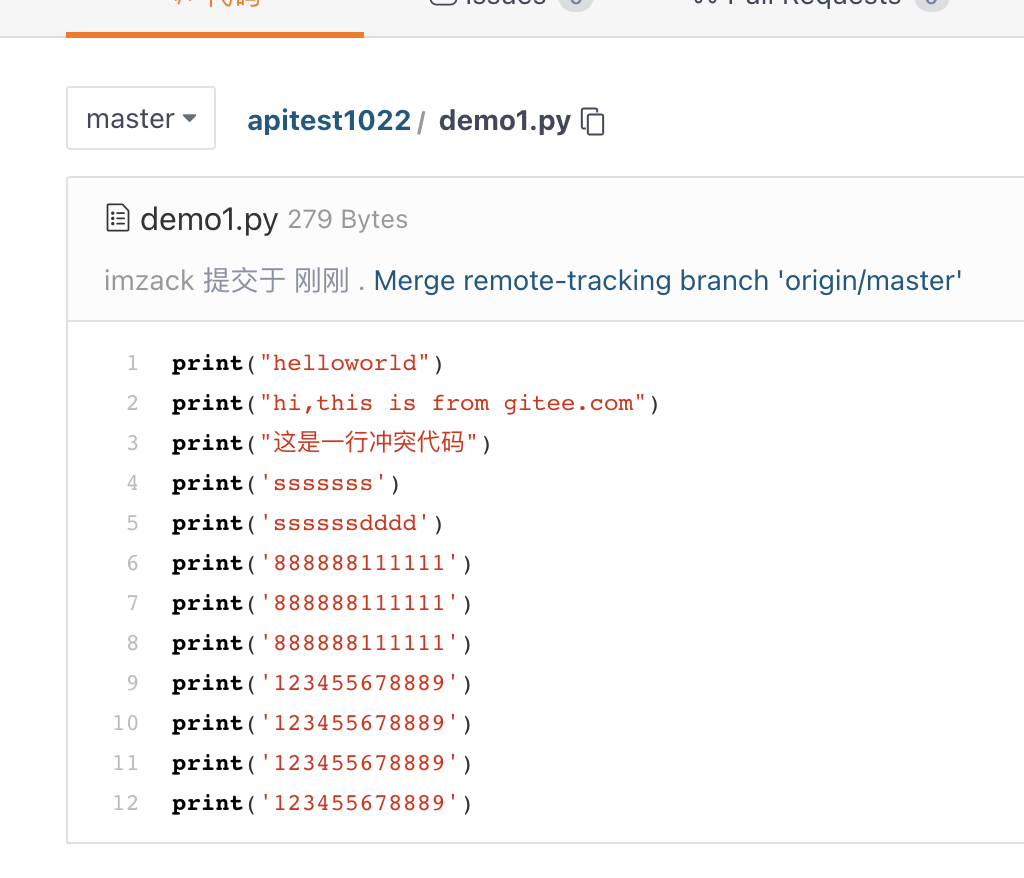Screen dimensions: 1024x878
Task: Select line number 1
Action: (x=133, y=363)
